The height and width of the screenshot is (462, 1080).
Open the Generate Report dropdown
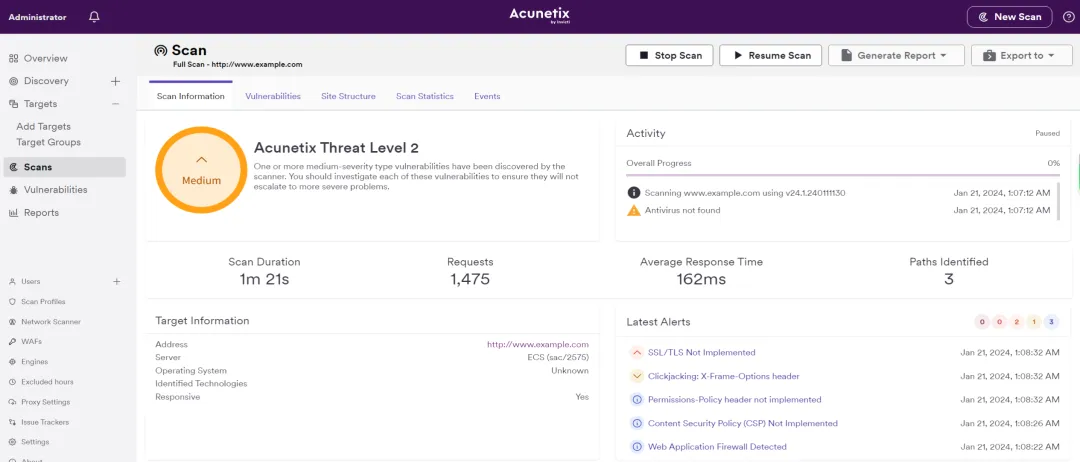coord(896,56)
